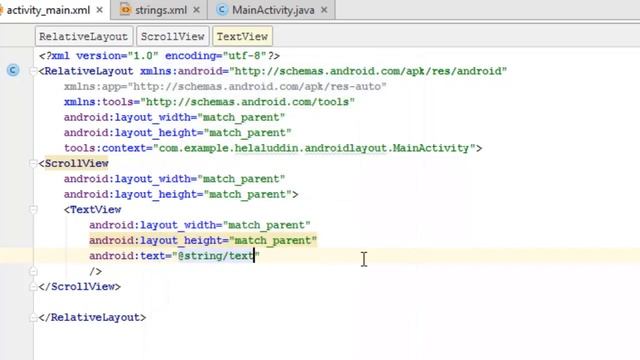Select the RelativeLayout breadcrumb
The width and height of the screenshot is (640, 360).
tap(84, 37)
